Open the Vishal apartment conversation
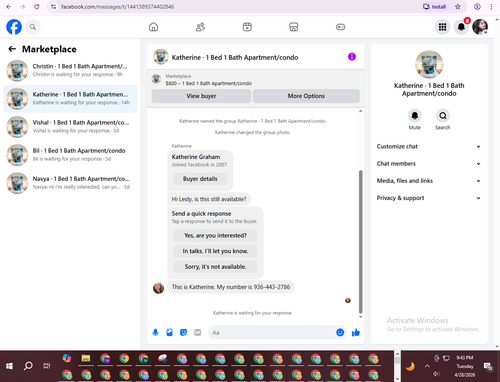 click(x=70, y=127)
